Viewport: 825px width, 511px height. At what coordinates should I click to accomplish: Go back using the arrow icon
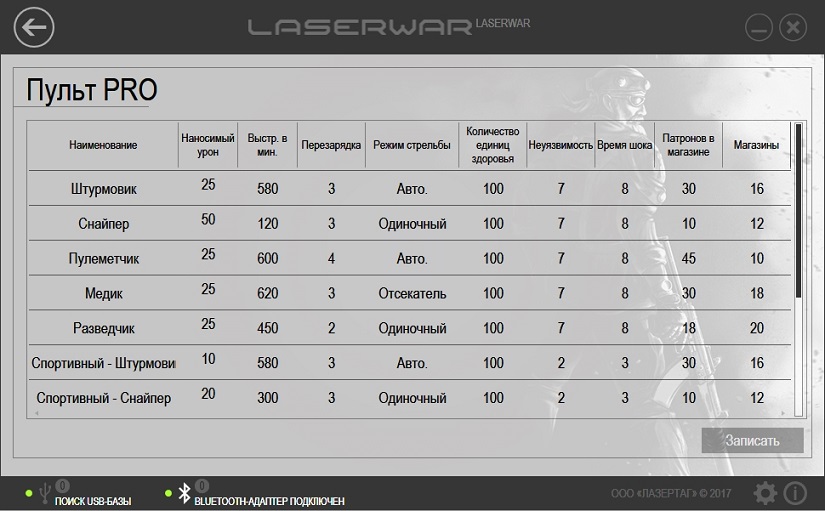[34, 27]
